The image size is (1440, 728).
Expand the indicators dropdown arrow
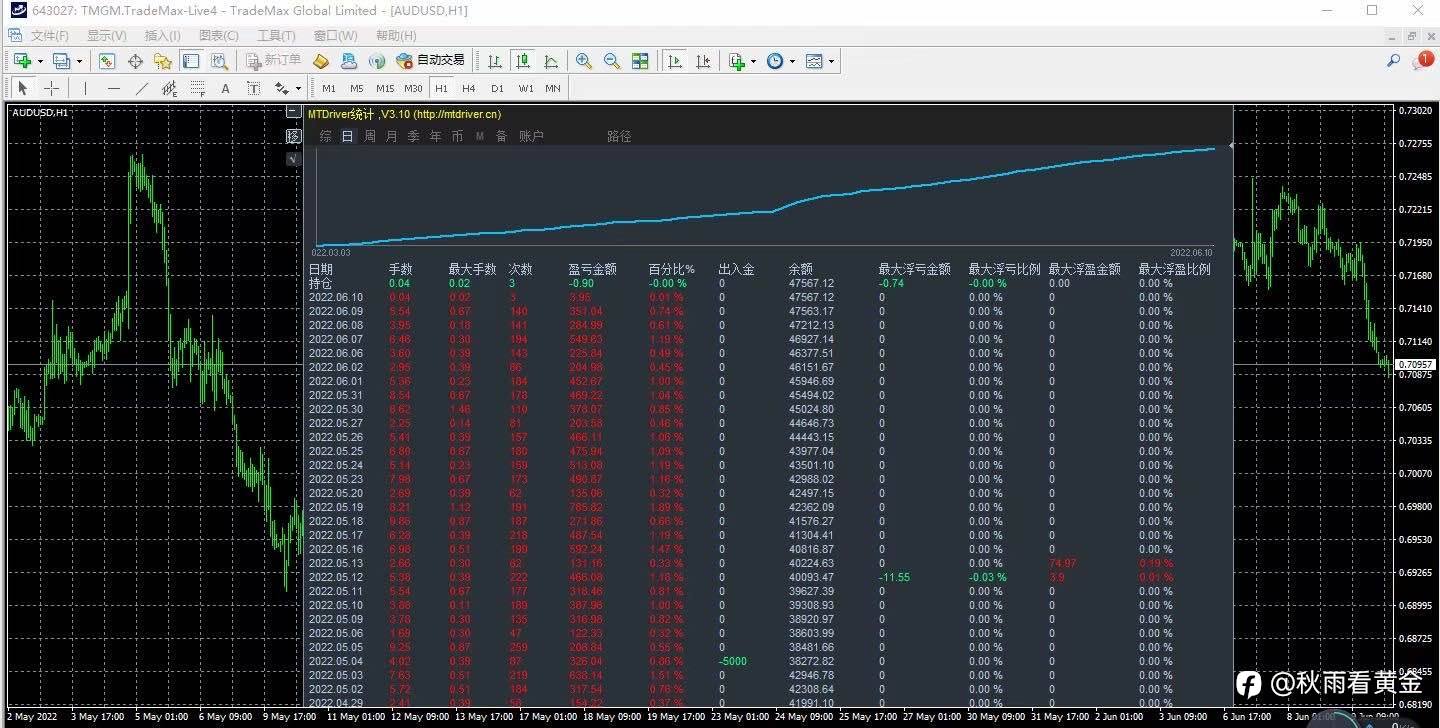click(753, 61)
